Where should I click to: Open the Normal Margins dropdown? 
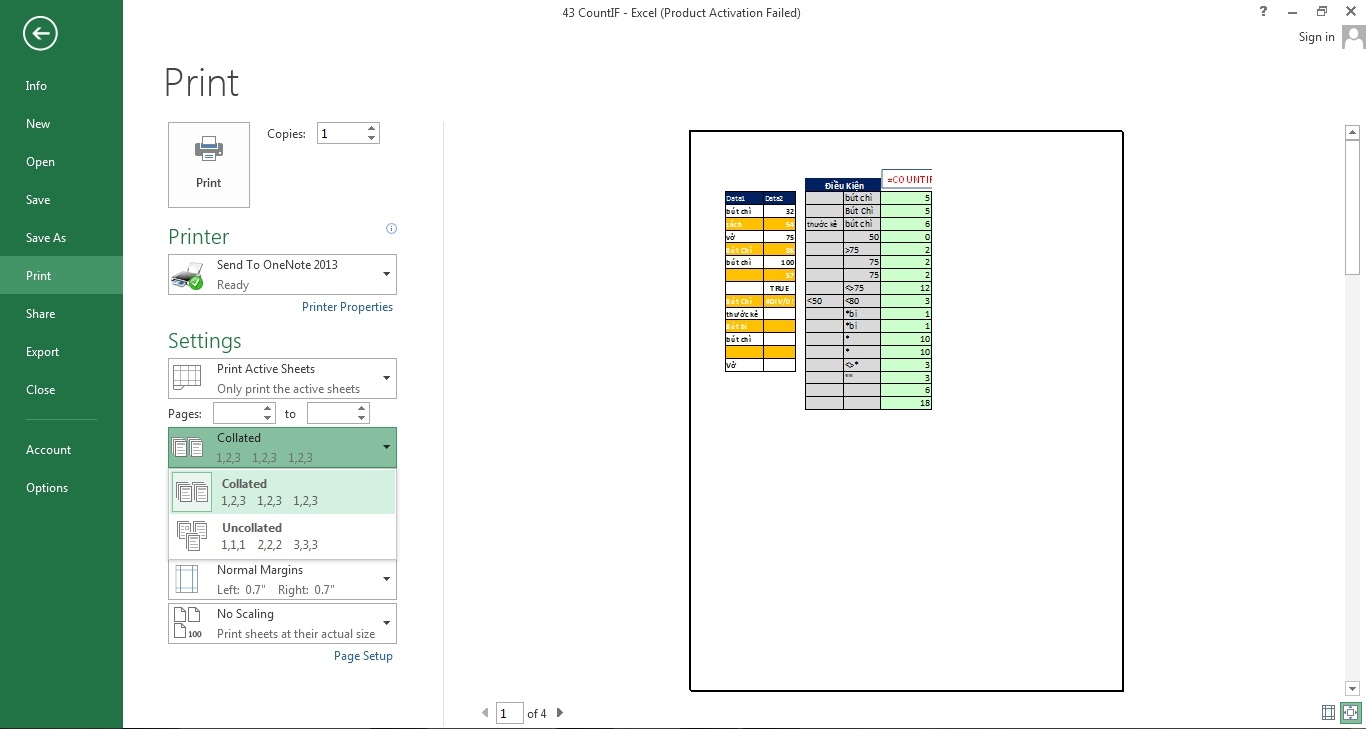[283, 579]
